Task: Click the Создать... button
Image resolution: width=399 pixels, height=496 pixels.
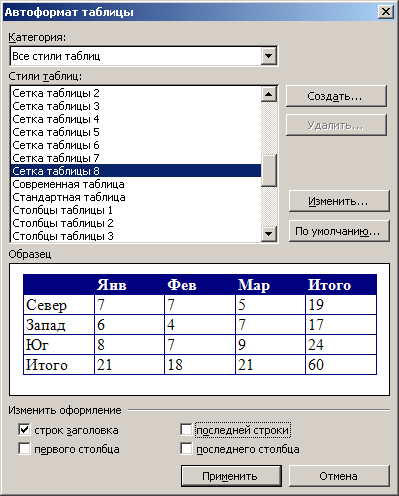Action: pos(336,96)
